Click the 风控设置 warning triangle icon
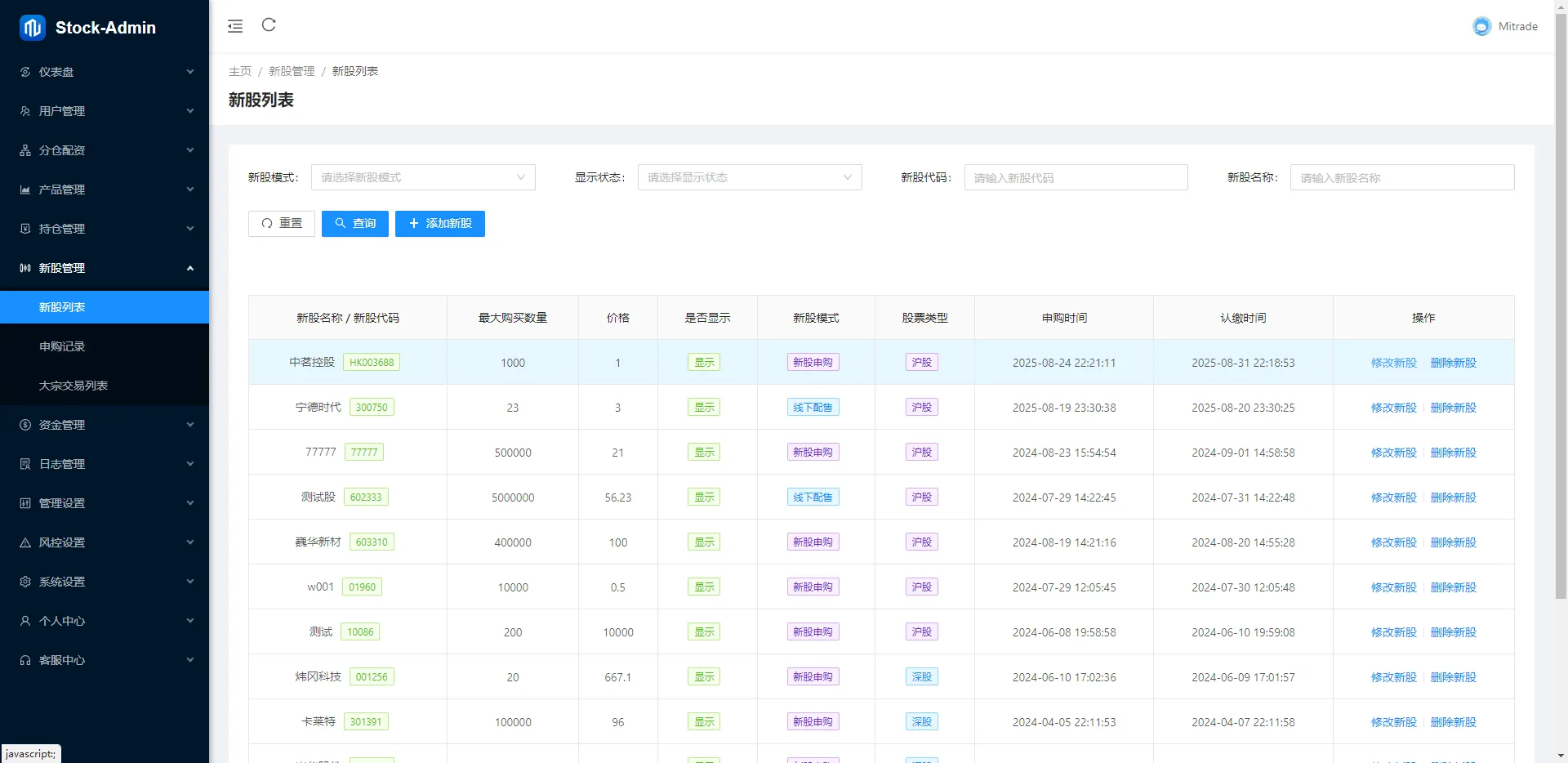This screenshot has height=763, width=1568. [x=25, y=542]
